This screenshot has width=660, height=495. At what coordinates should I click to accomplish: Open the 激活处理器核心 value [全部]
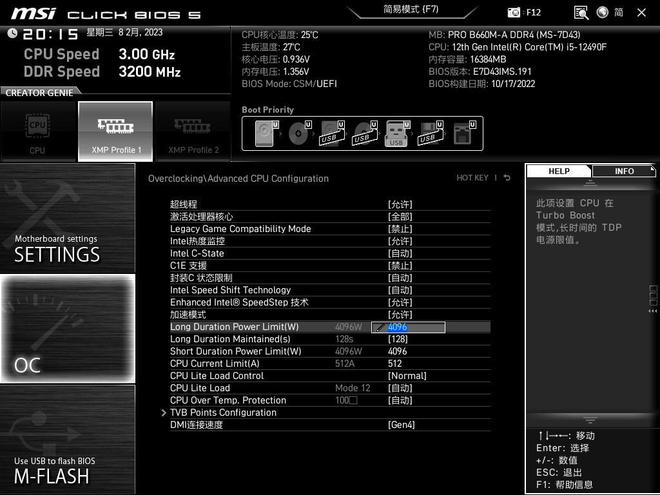400,217
